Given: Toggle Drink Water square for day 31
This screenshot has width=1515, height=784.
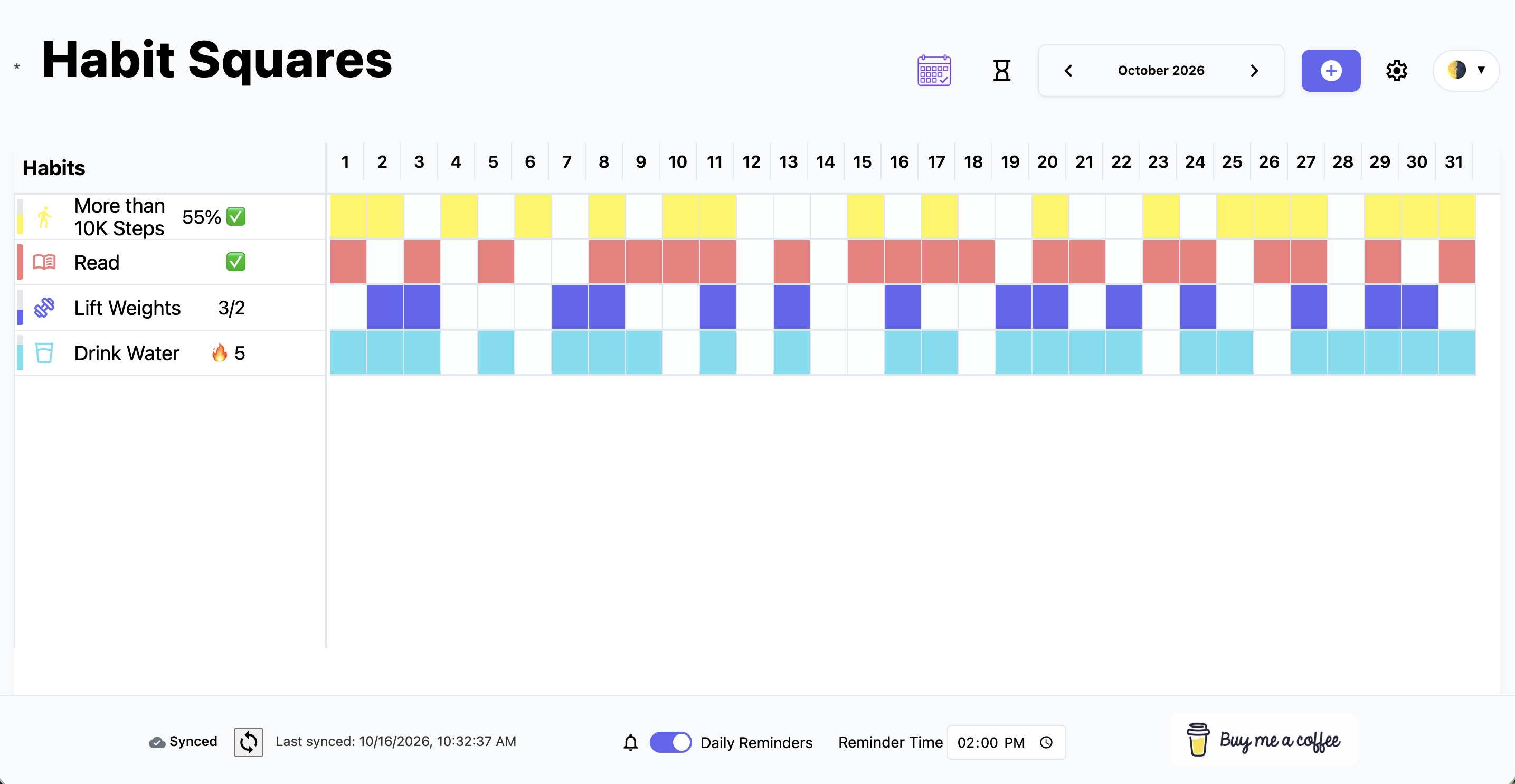Looking at the screenshot, I should point(1457,352).
